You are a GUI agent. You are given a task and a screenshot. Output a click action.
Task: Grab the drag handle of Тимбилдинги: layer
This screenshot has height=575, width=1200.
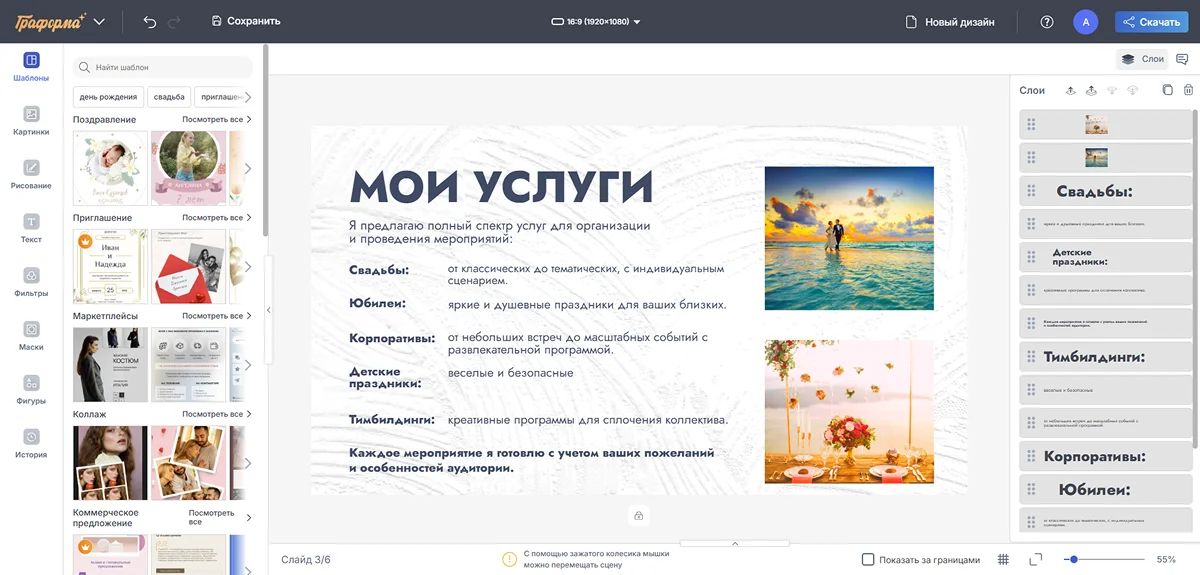[1031, 357]
